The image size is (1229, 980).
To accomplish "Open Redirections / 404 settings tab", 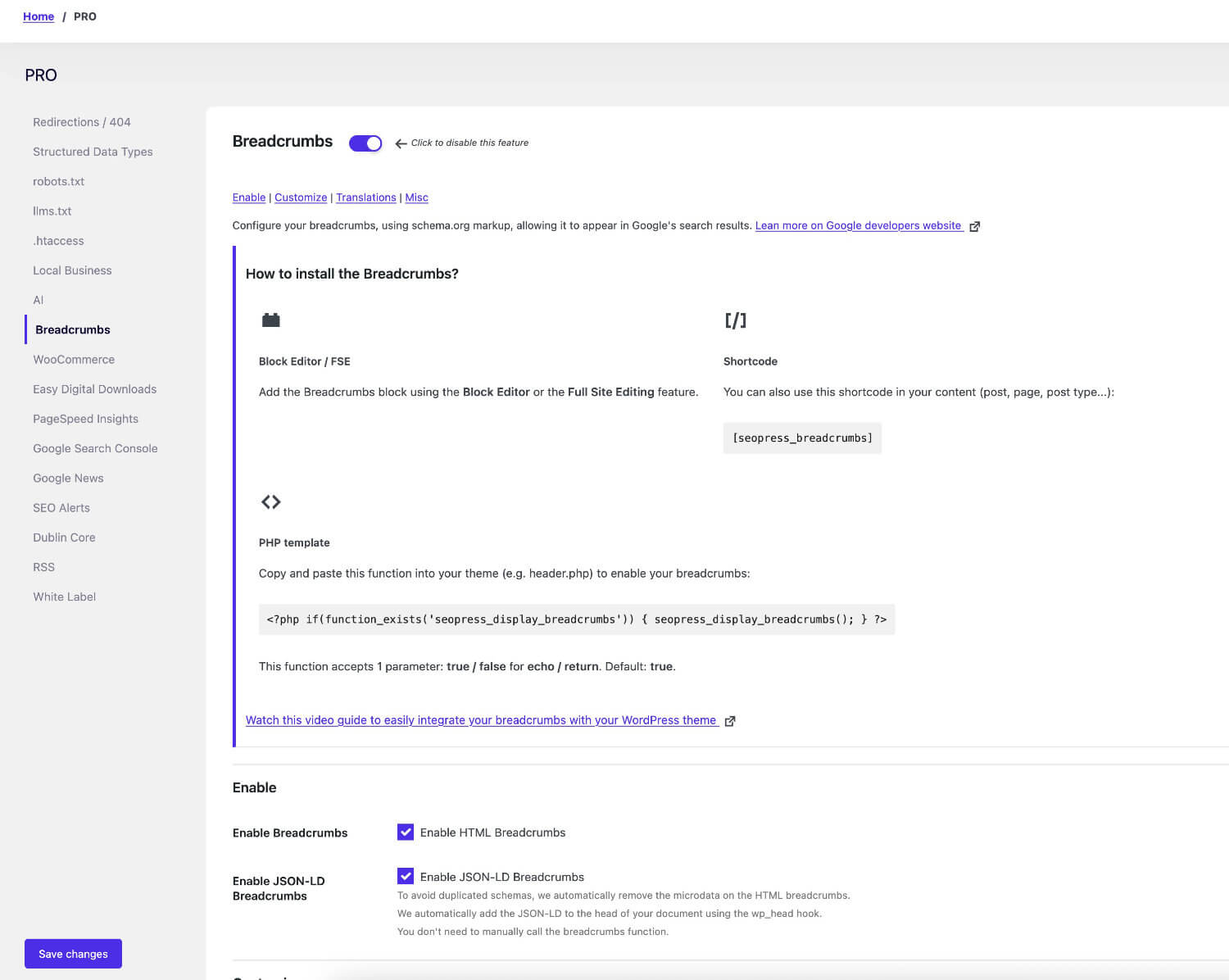I will pos(82,122).
